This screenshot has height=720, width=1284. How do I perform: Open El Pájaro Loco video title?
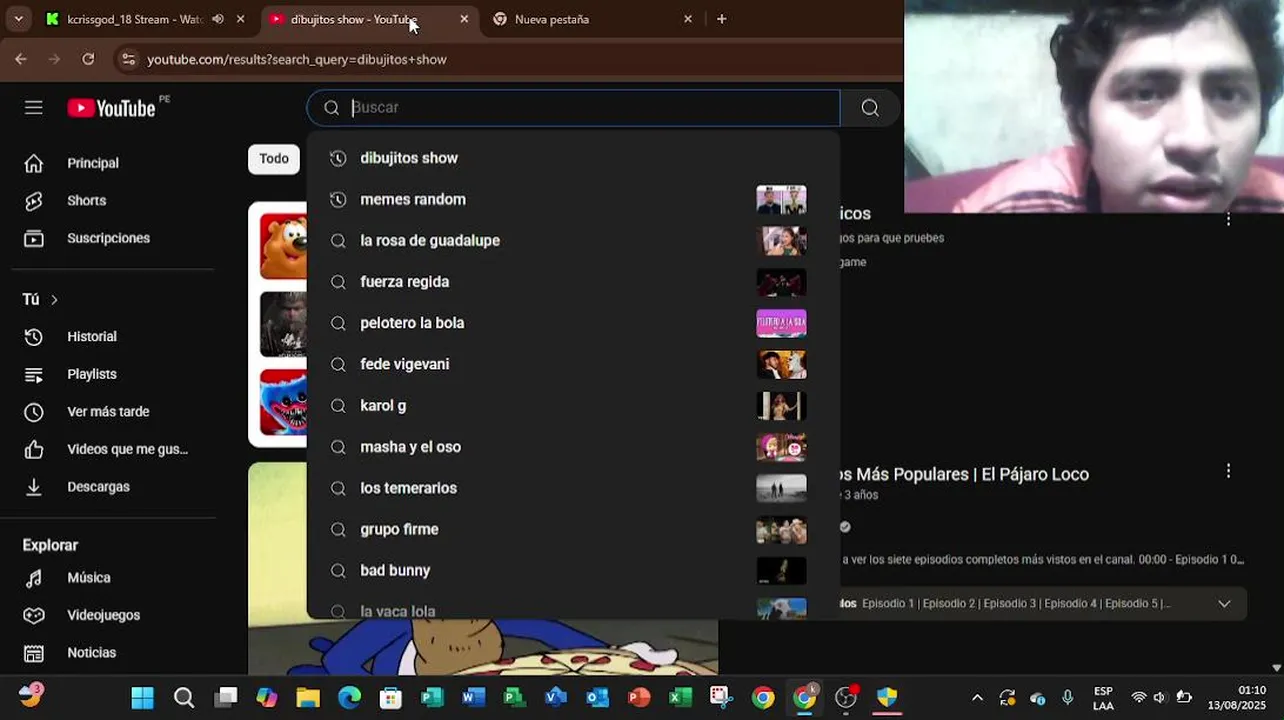coord(964,474)
